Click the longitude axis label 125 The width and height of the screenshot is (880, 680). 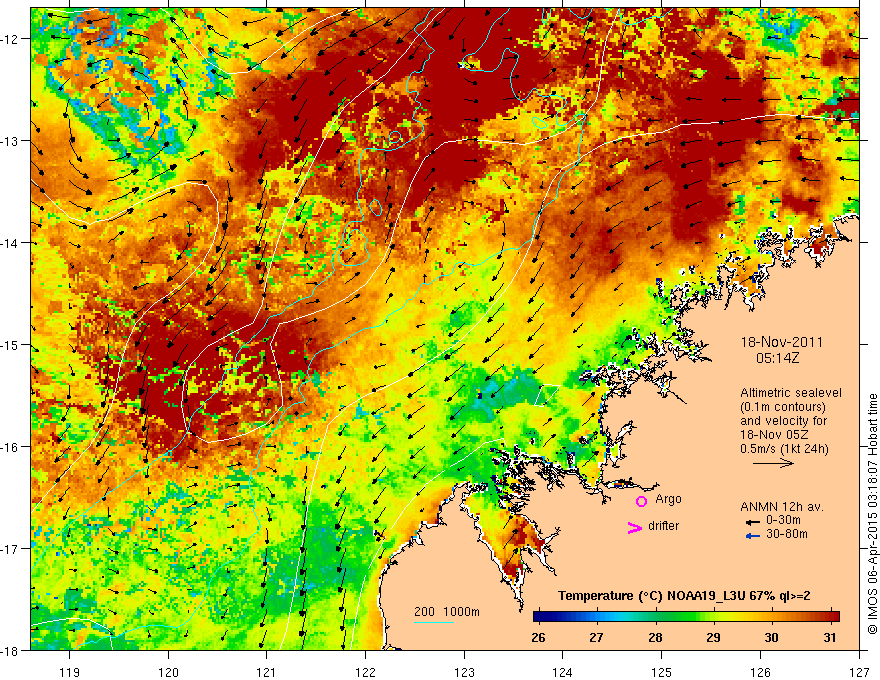point(662,673)
